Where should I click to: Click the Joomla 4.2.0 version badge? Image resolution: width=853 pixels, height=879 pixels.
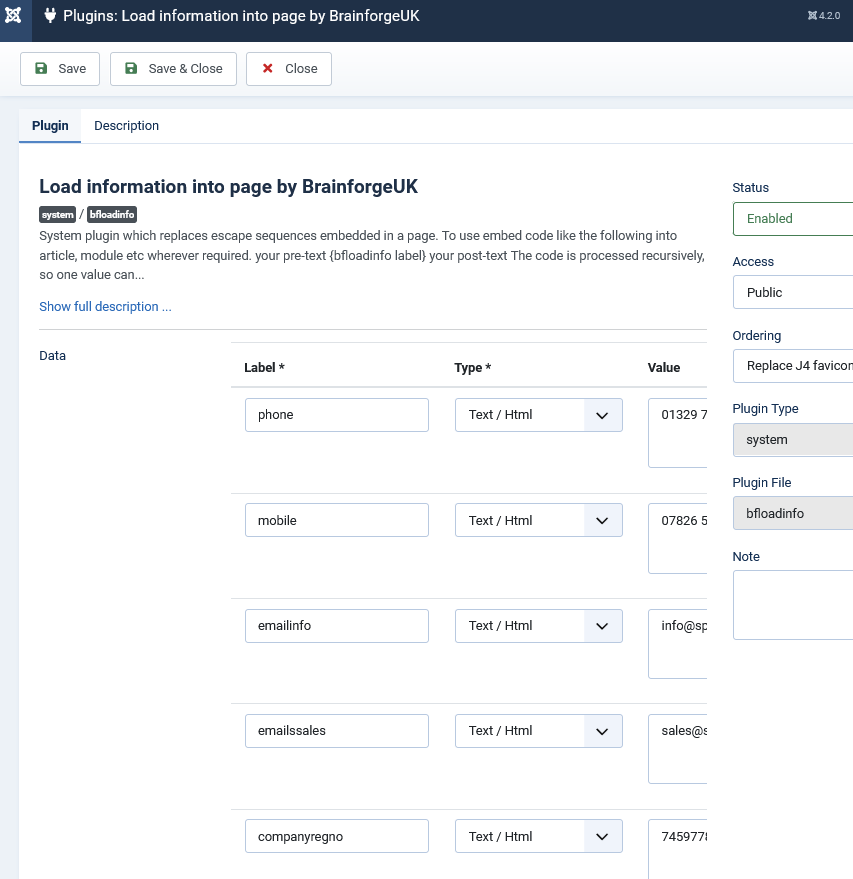(x=823, y=16)
